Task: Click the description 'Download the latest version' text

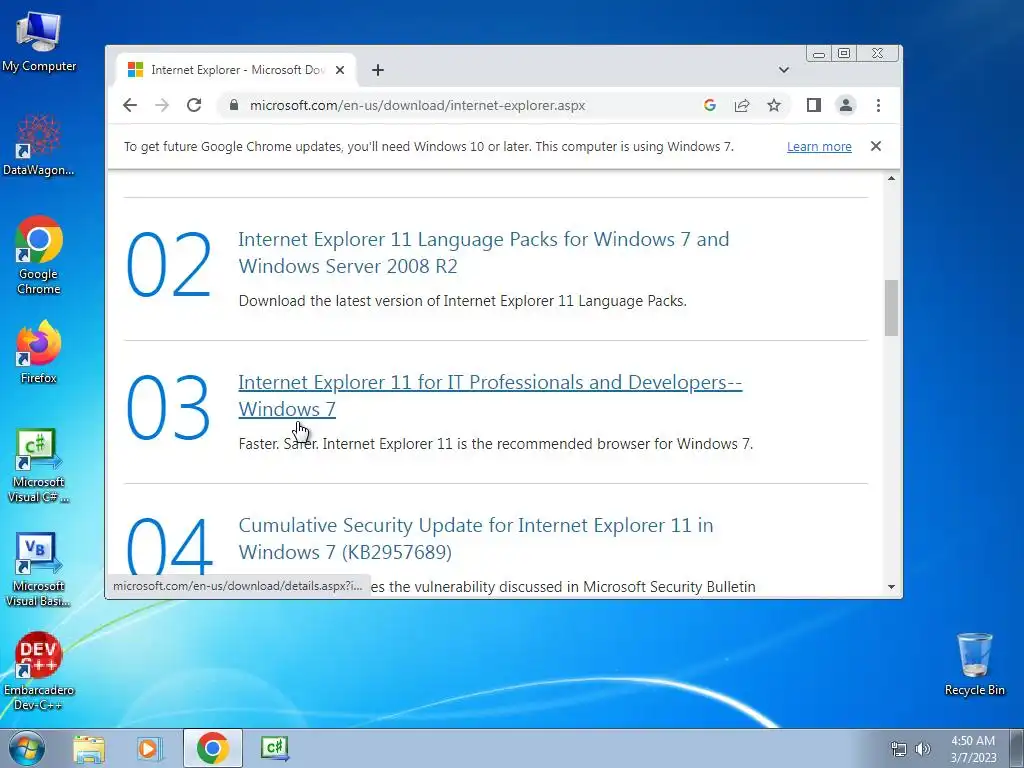Action: pyautogui.click(x=462, y=301)
